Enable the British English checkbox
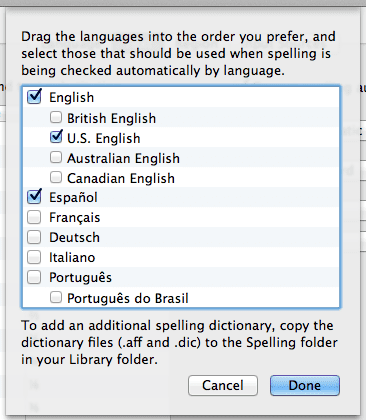The image size is (366, 420). point(56,117)
